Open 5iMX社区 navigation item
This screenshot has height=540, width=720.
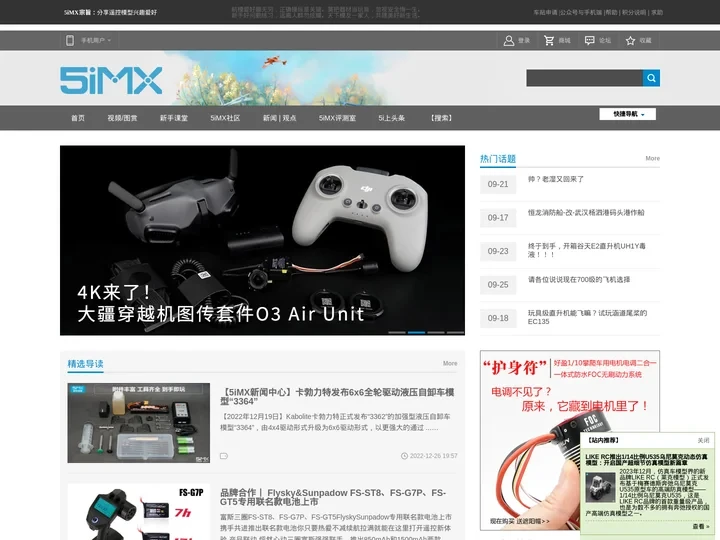click(225, 118)
